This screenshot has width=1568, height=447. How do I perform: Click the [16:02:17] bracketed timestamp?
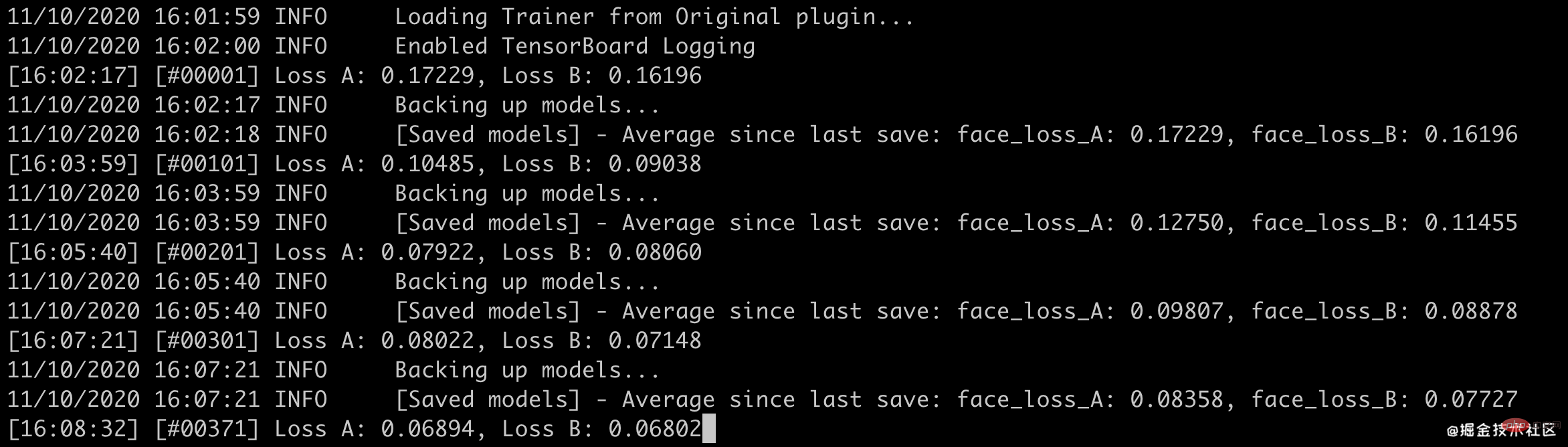pyautogui.click(x=73, y=76)
